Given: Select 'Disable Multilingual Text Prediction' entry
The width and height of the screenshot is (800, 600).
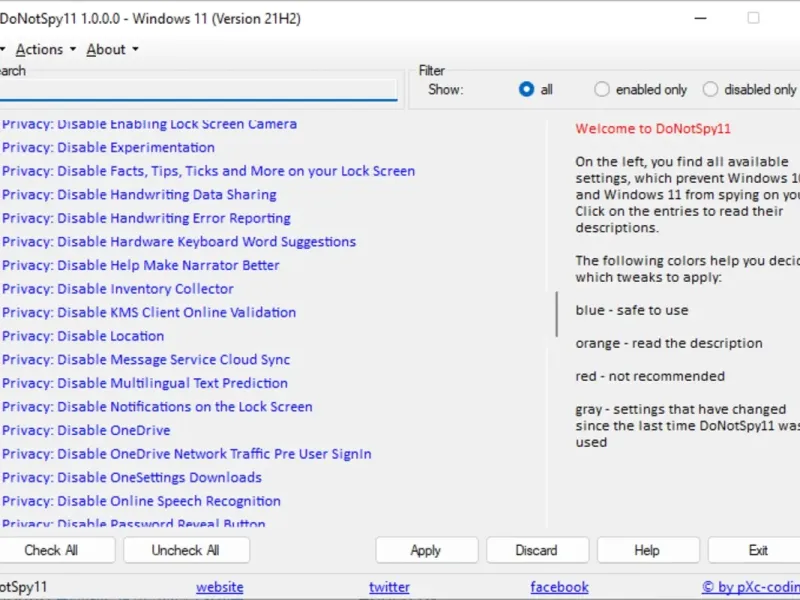Looking at the screenshot, I should pyautogui.click(x=144, y=383).
